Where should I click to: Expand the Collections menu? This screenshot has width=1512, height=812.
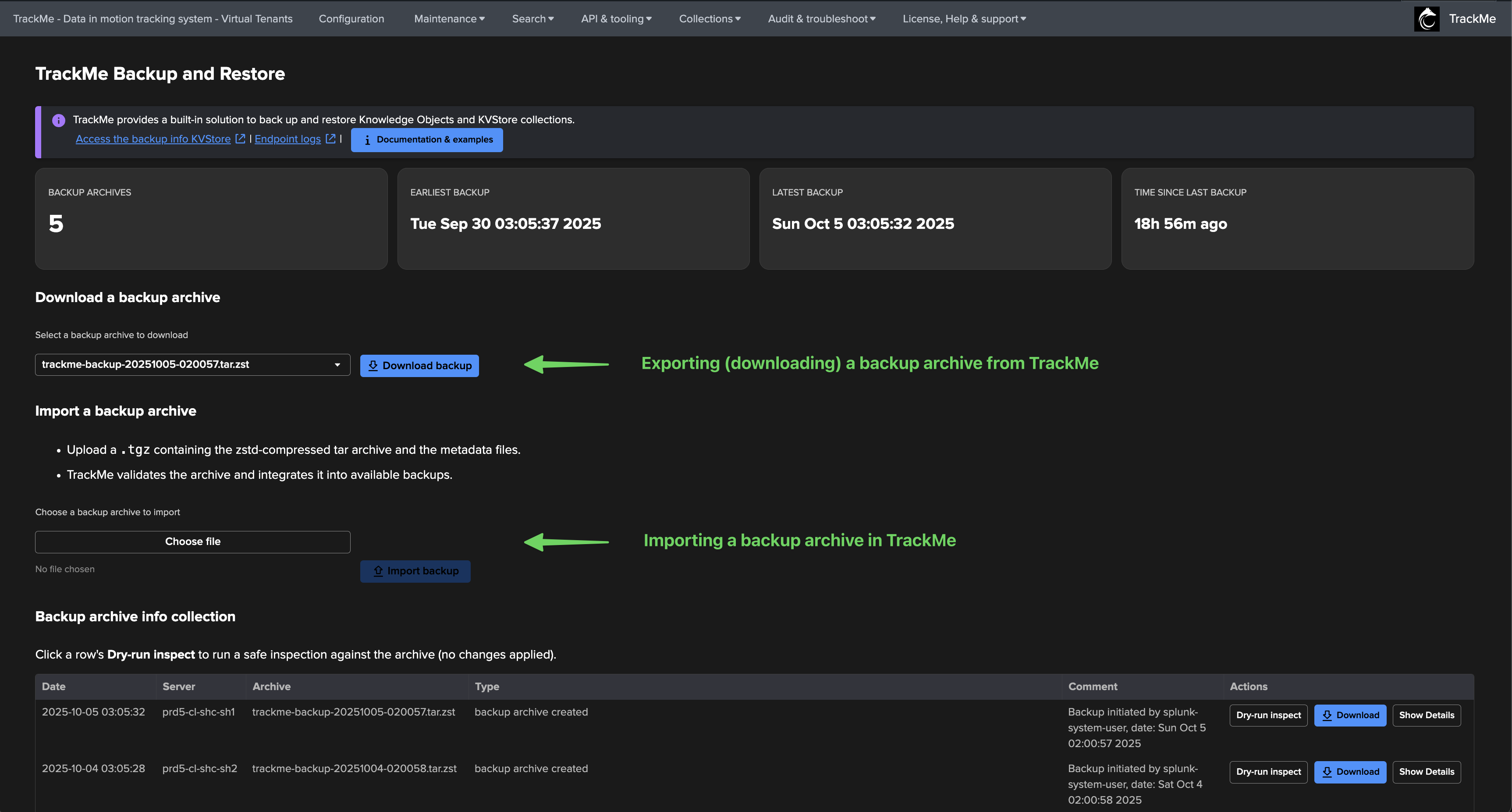(x=709, y=19)
